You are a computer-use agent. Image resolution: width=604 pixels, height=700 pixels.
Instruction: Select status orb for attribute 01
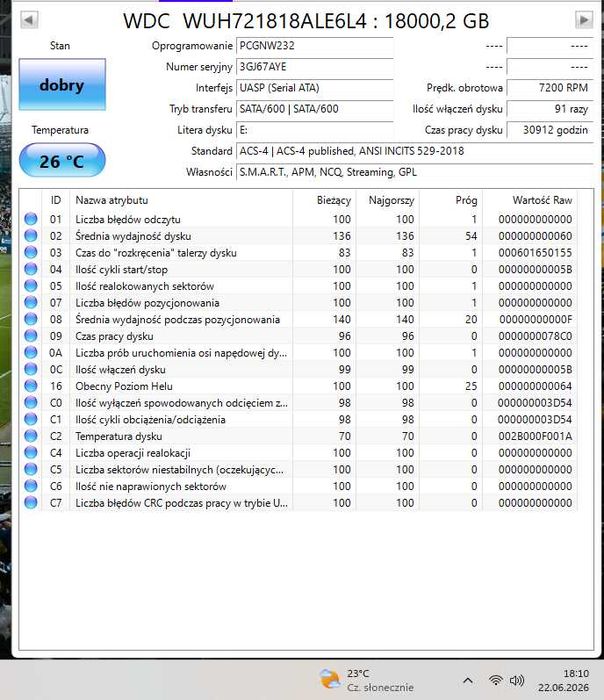click(x=31, y=219)
